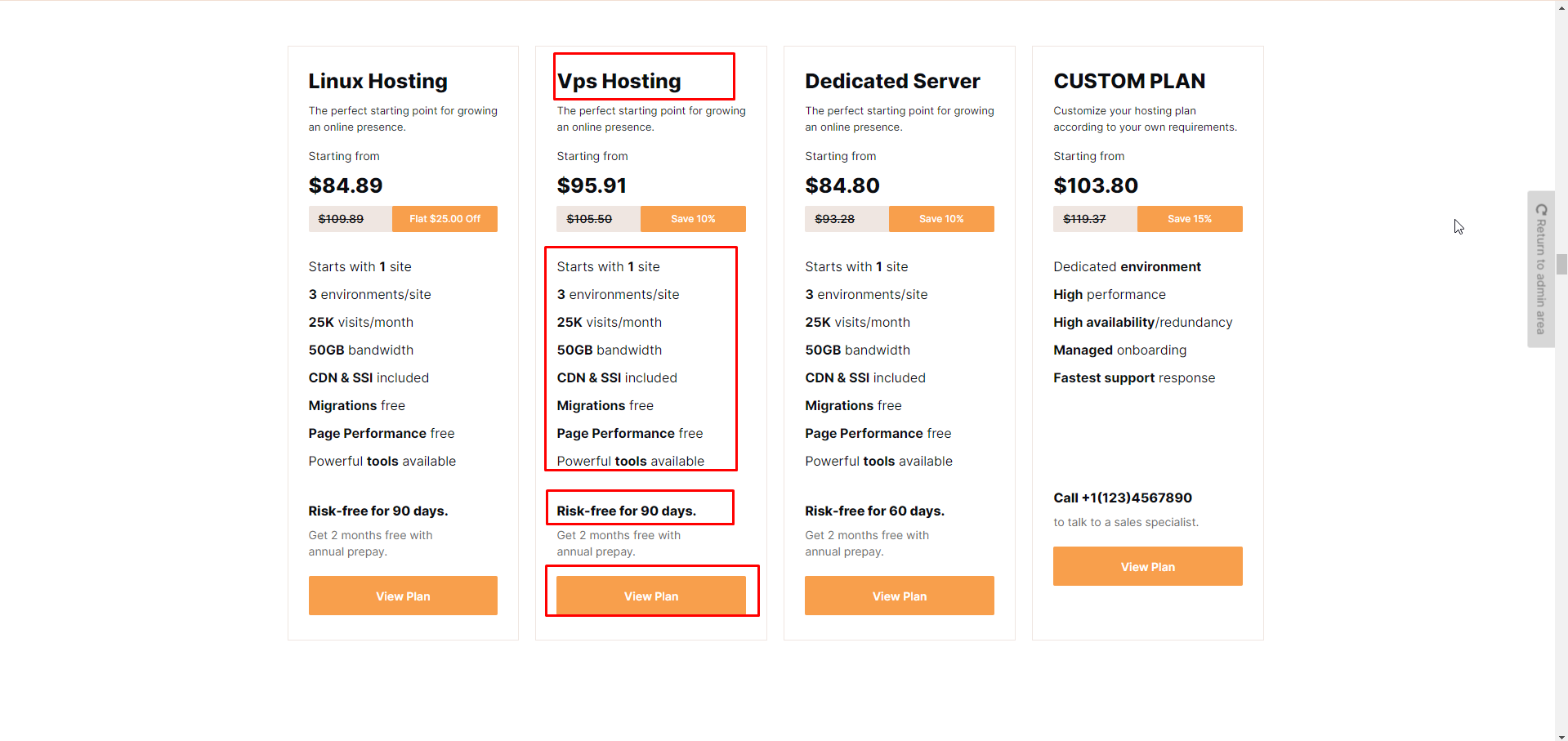
Task: Click View Plan under Linux Hosting
Action: 403,596
